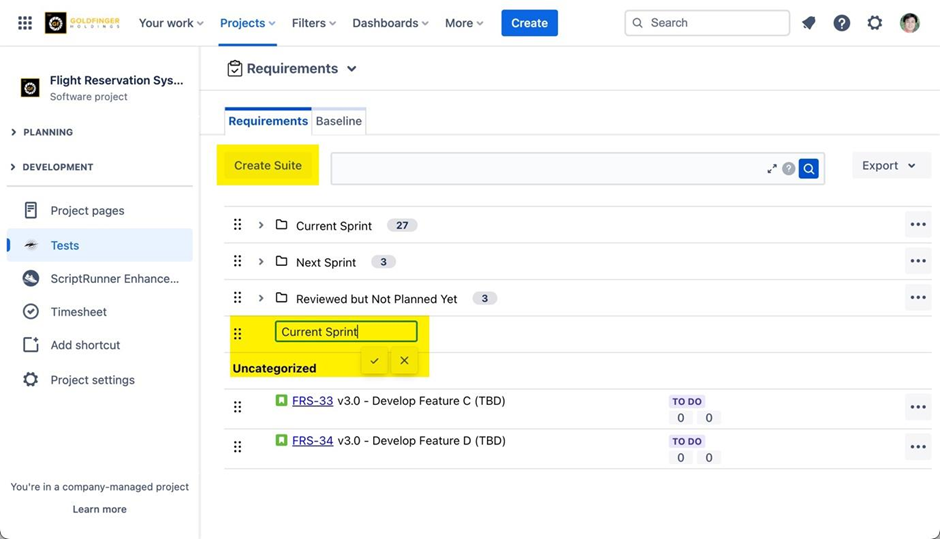Image resolution: width=940 pixels, height=539 pixels.
Task: Expand the Next Sprint folder
Action: click(x=261, y=262)
